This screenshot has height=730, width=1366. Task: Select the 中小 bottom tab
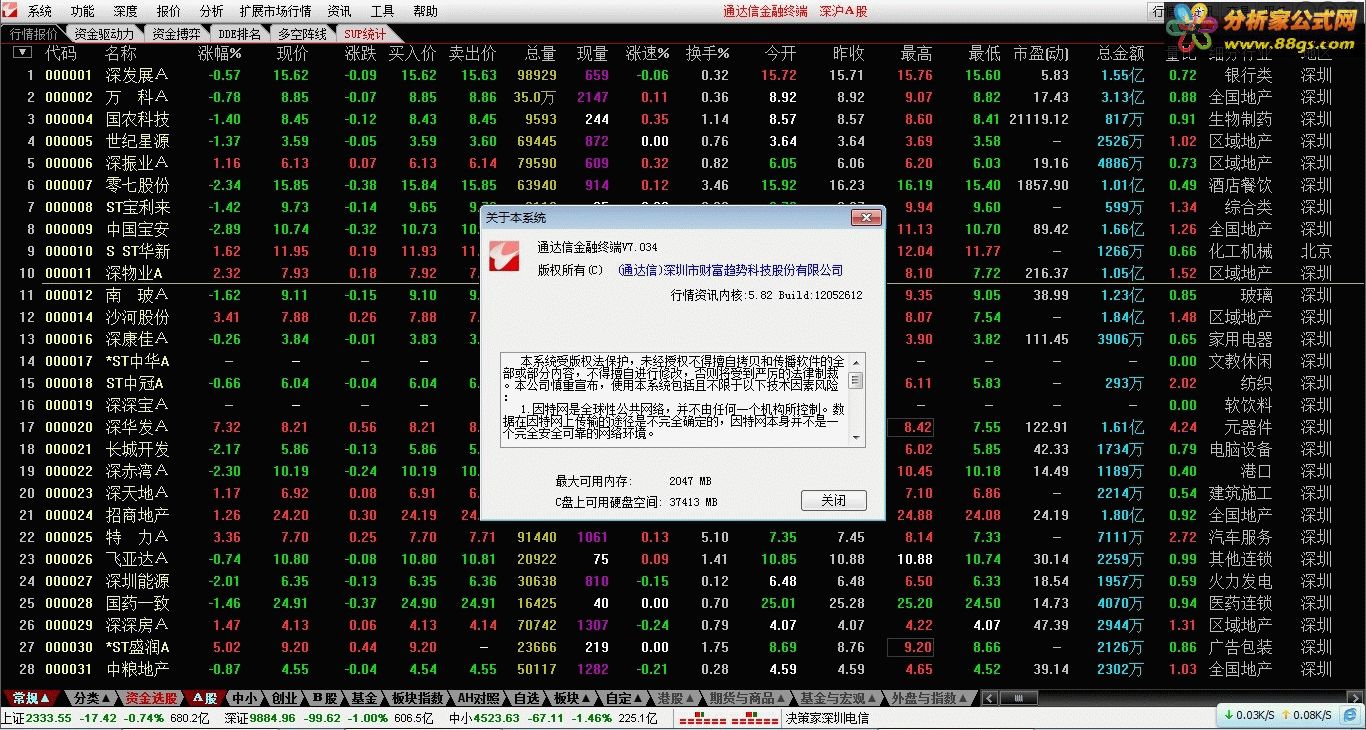point(245,698)
